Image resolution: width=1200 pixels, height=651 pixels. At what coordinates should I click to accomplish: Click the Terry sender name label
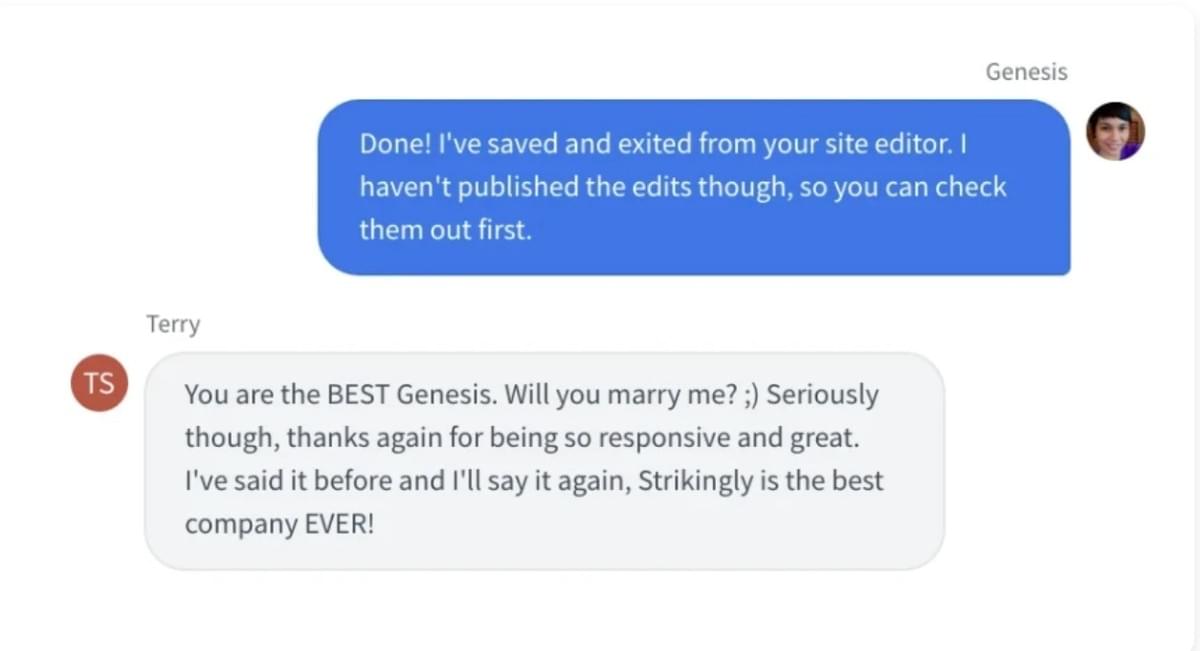[x=173, y=323]
